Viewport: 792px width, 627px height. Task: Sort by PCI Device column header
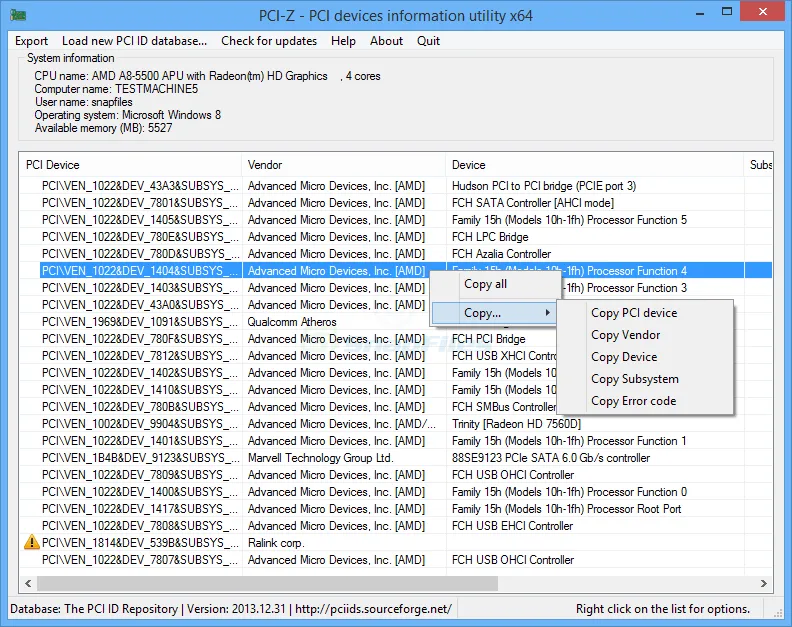pos(130,165)
